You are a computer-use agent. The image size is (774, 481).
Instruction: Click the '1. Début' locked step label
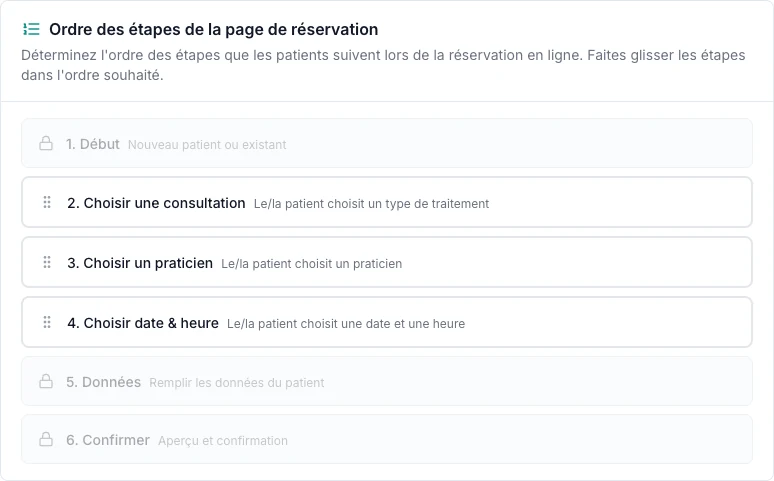[93, 144]
